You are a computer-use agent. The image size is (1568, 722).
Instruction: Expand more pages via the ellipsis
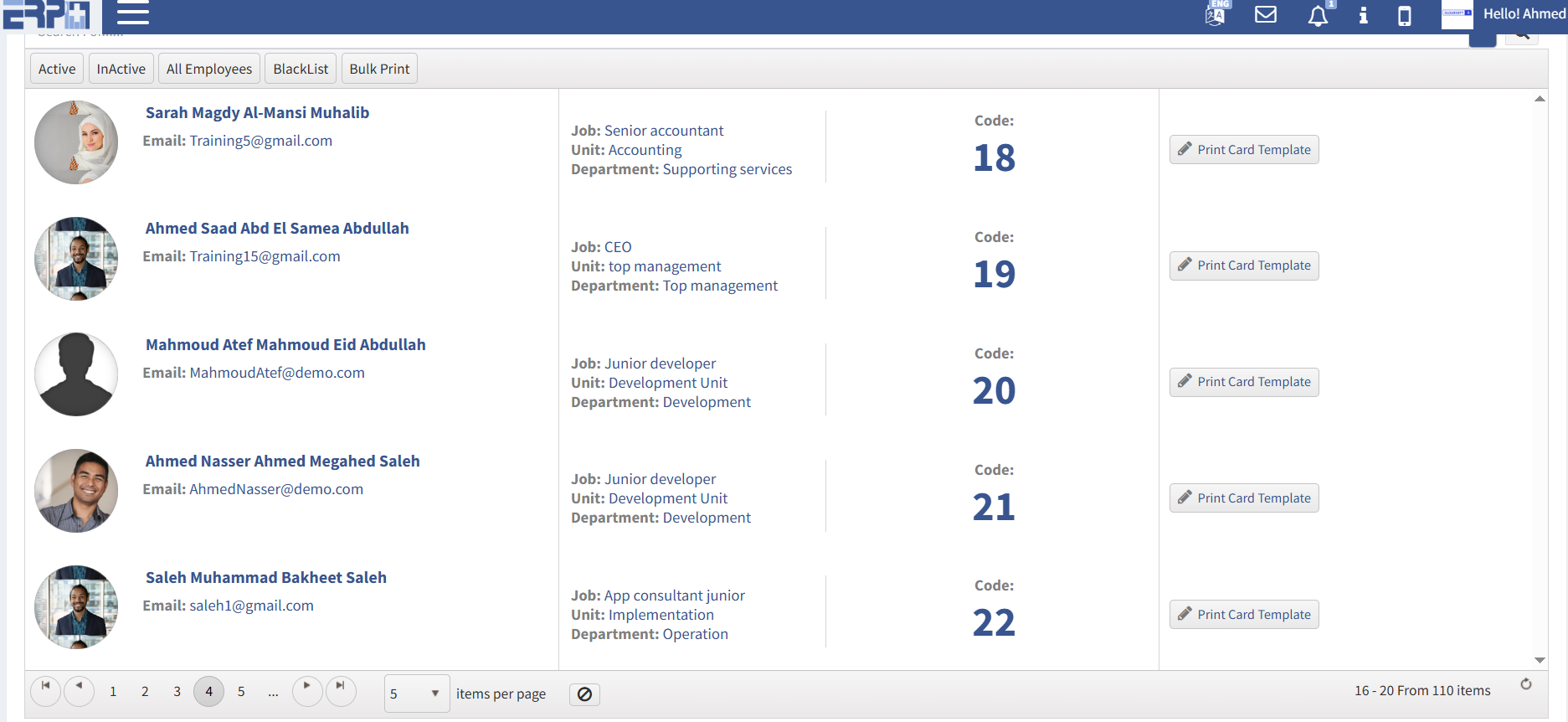[x=273, y=692]
